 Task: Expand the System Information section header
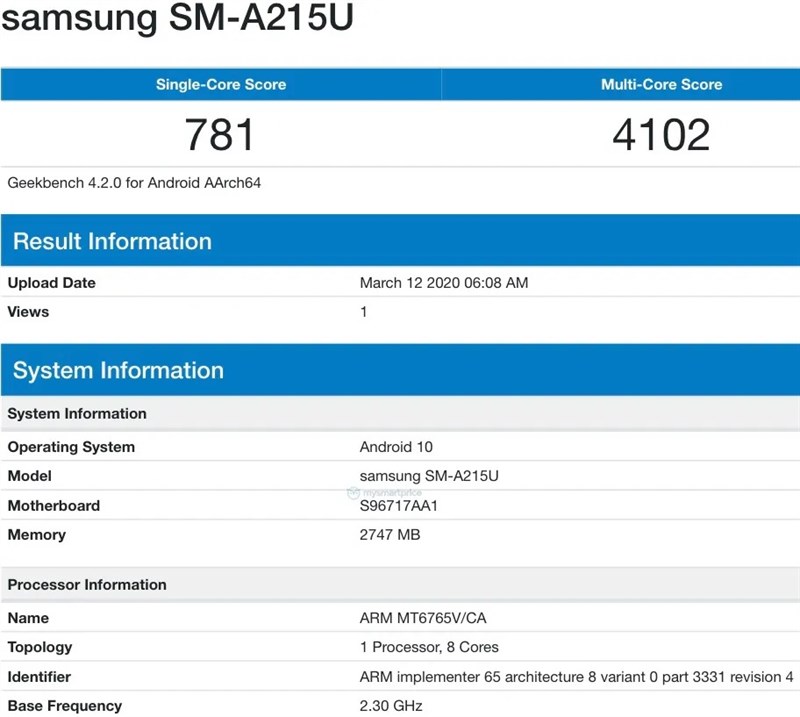click(x=119, y=370)
